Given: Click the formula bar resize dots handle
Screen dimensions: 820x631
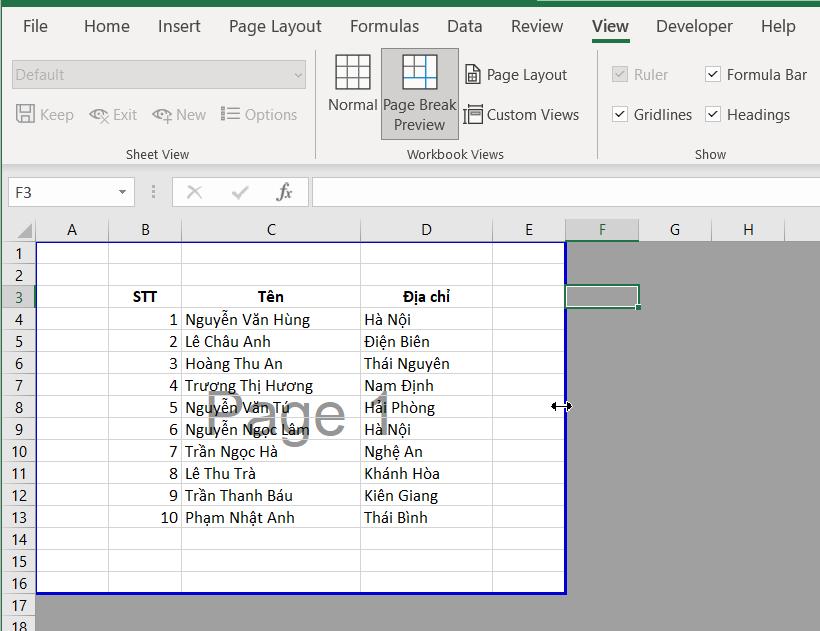Looking at the screenshot, I should coord(153,192).
